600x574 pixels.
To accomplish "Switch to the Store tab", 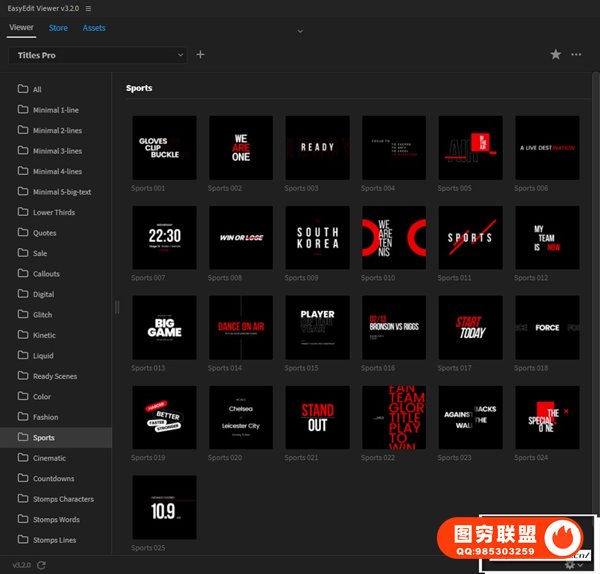I will (x=58, y=28).
